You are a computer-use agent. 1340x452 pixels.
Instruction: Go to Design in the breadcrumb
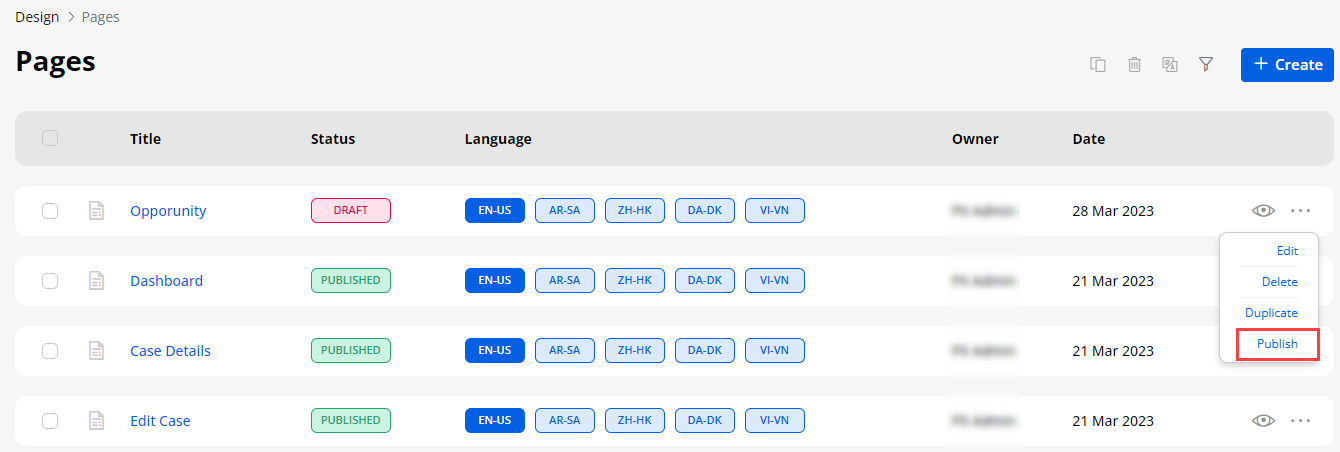tap(35, 17)
